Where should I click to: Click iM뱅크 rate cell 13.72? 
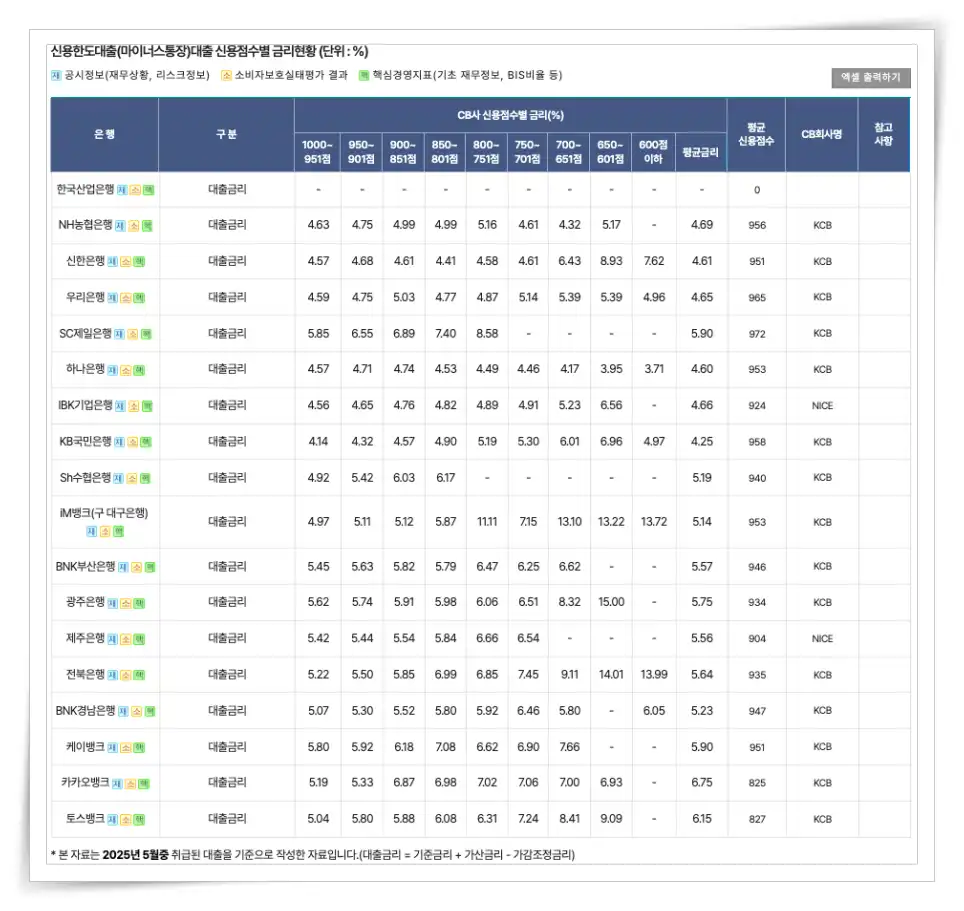tap(654, 522)
